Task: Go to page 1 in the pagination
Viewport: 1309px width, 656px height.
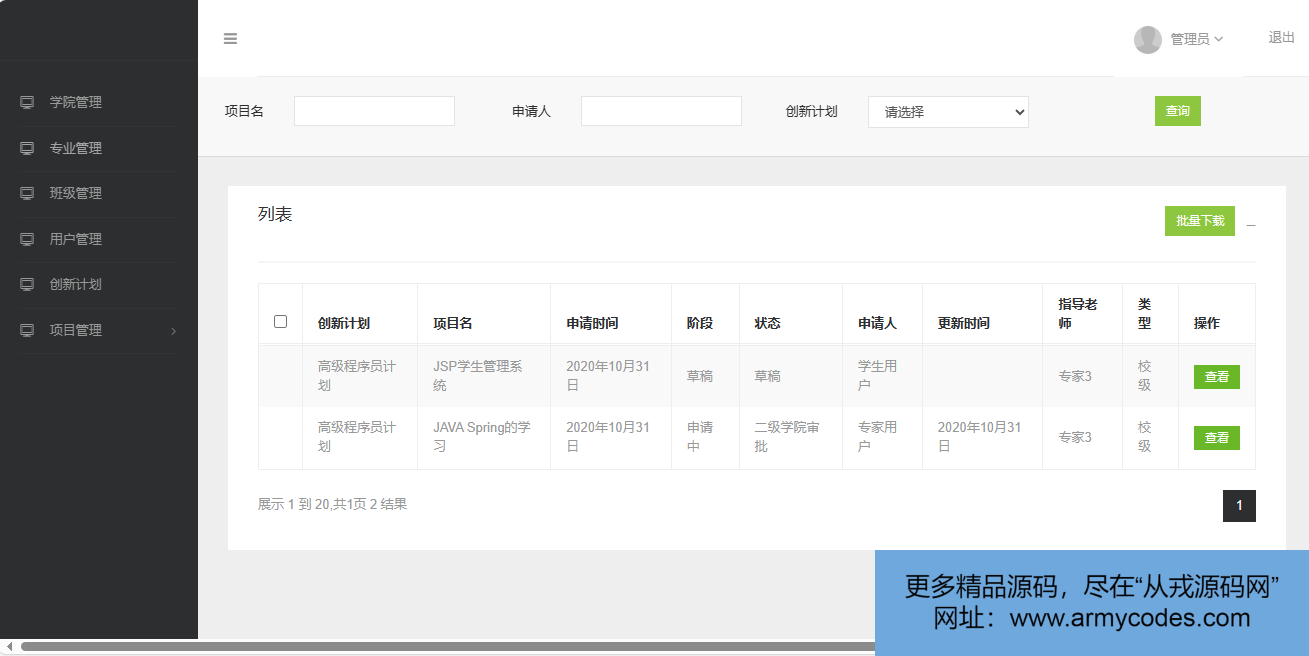Action: [1239, 506]
